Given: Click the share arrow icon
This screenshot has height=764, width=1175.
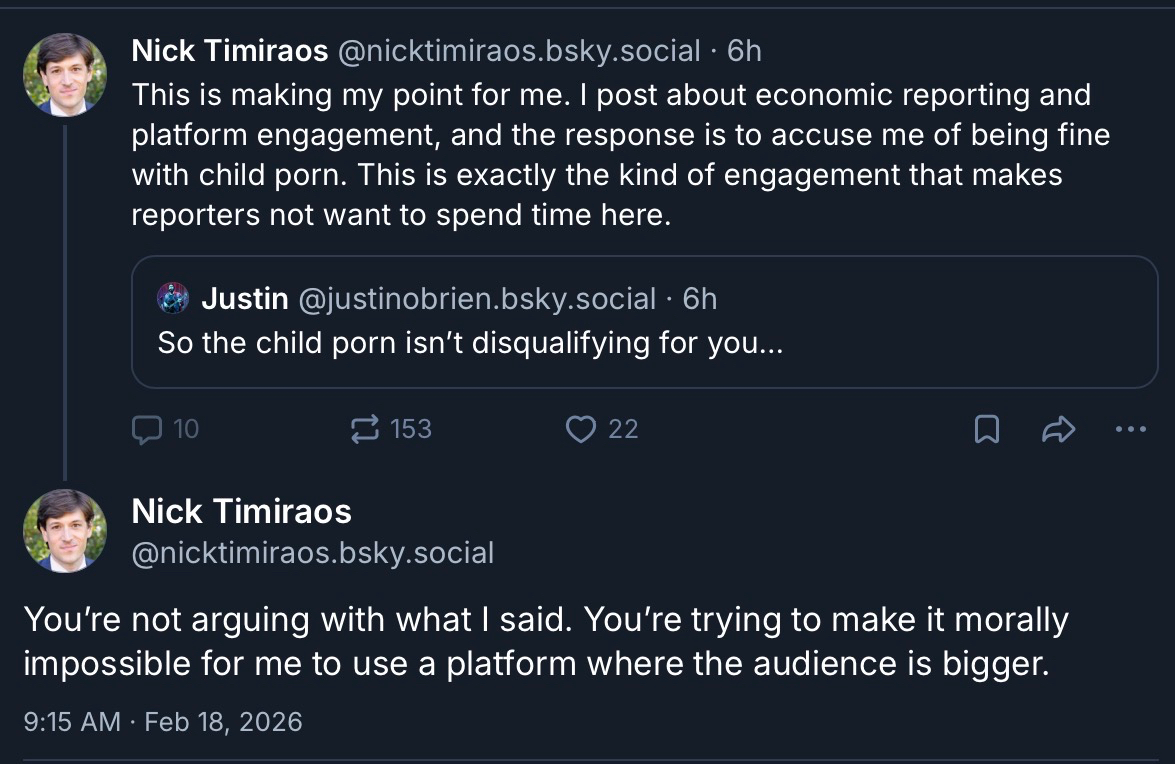Looking at the screenshot, I should pos(1058,429).
